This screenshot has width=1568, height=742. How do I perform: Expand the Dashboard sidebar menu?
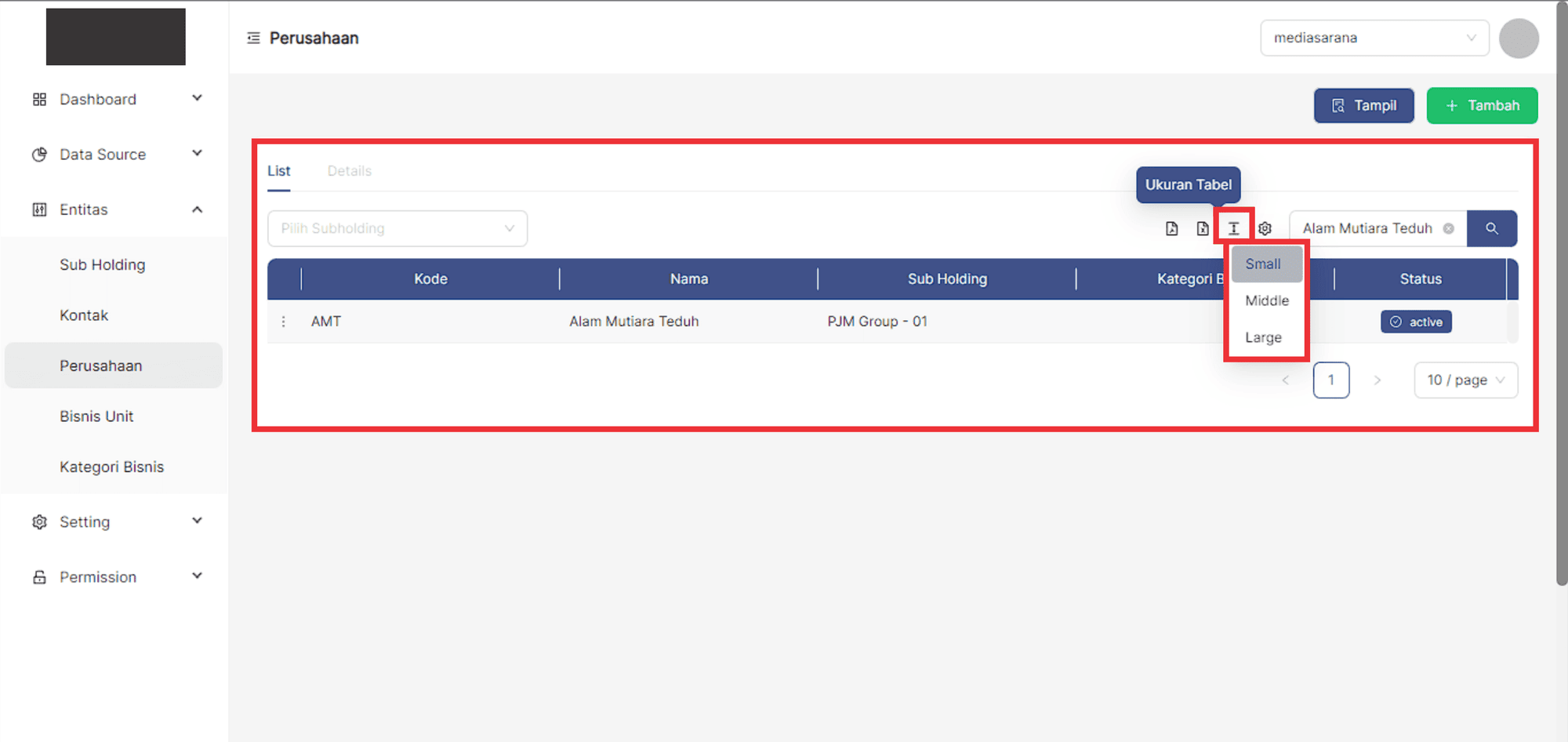click(x=118, y=100)
